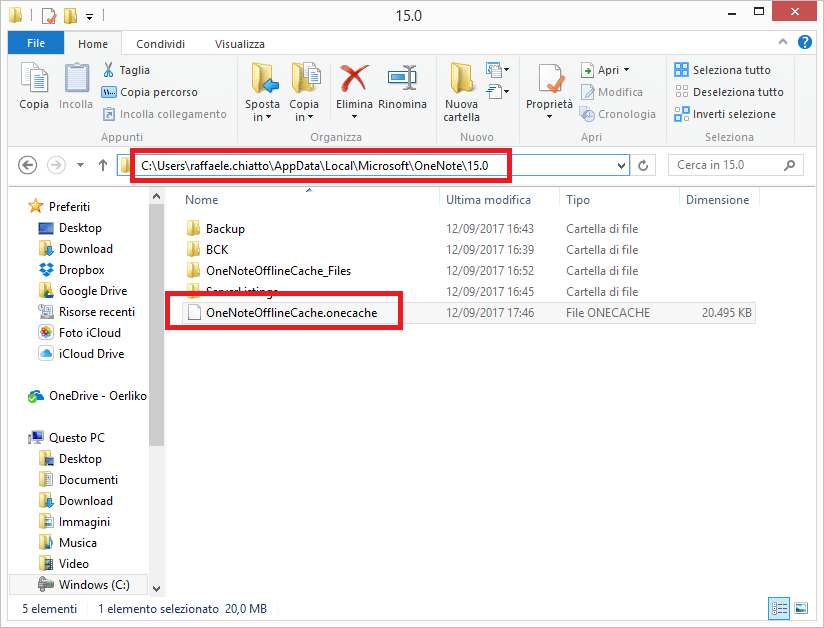This screenshot has height=628, width=824.
Task: Click the up-one-level arrow icon
Action: (103, 165)
